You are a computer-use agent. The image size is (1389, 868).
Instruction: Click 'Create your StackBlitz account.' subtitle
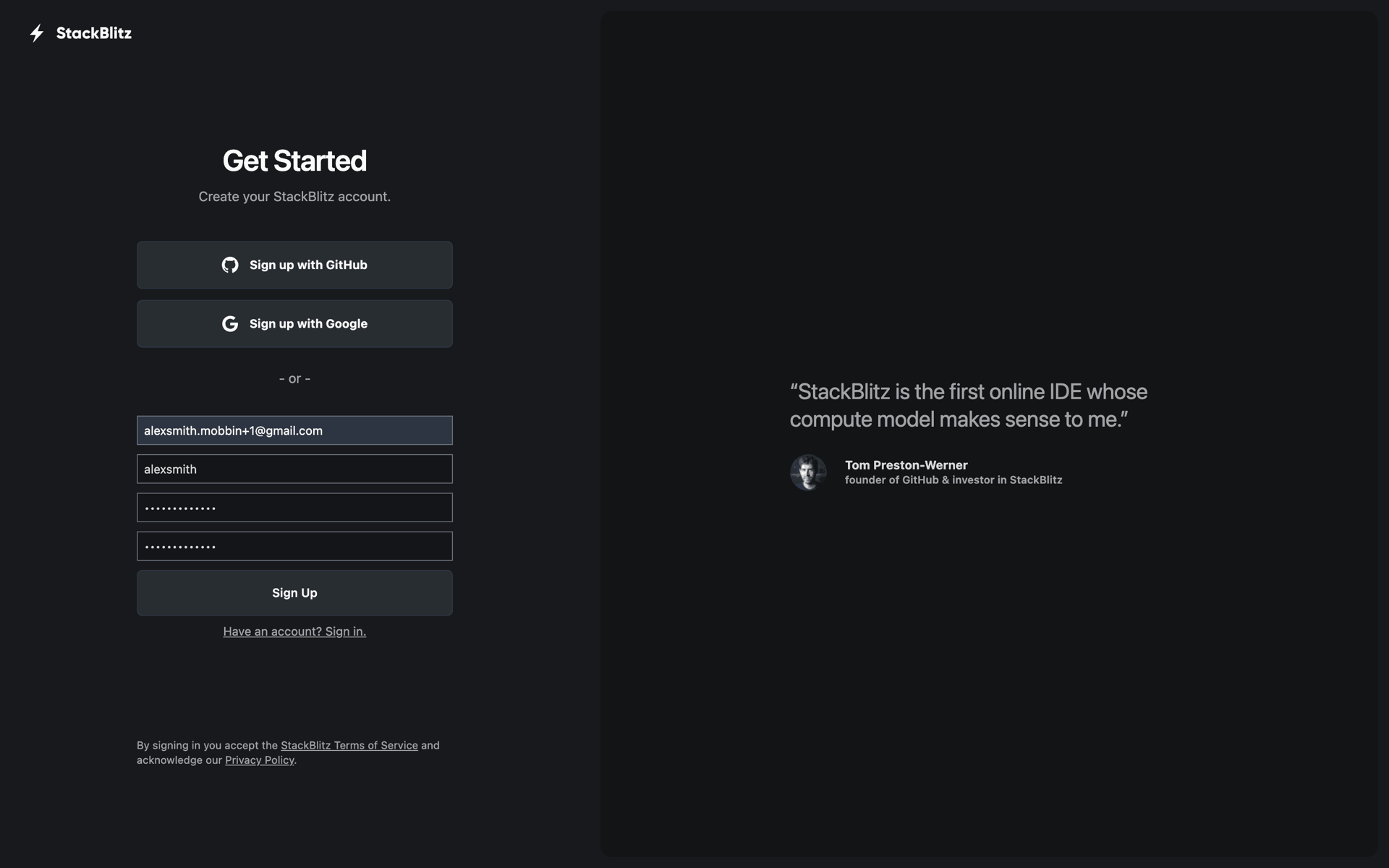pyautogui.click(x=294, y=197)
